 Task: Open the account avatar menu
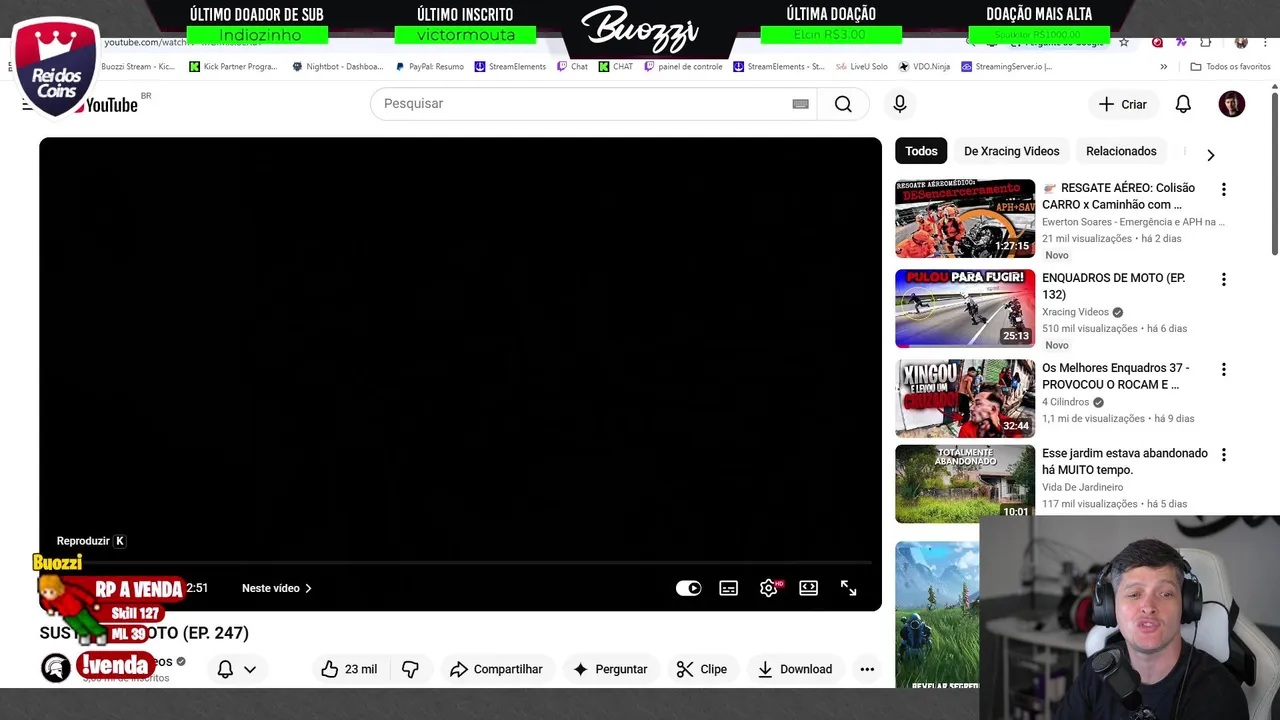click(1232, 104)
